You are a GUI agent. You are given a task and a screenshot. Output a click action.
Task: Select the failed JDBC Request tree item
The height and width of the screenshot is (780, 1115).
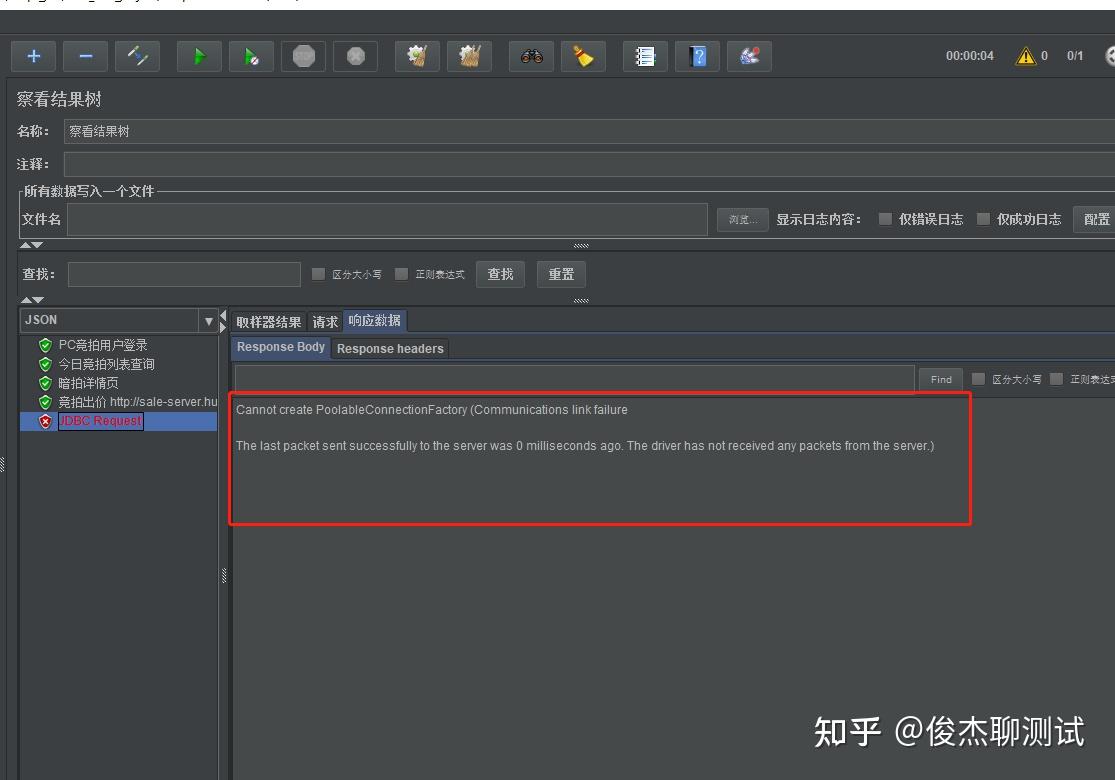click(100, 421)
